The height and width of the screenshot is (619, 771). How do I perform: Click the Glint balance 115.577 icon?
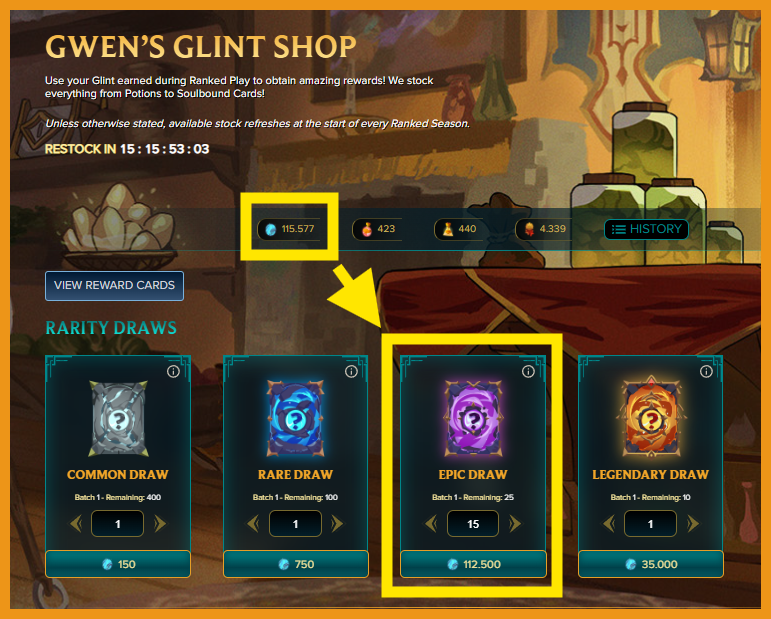point(270,229)
